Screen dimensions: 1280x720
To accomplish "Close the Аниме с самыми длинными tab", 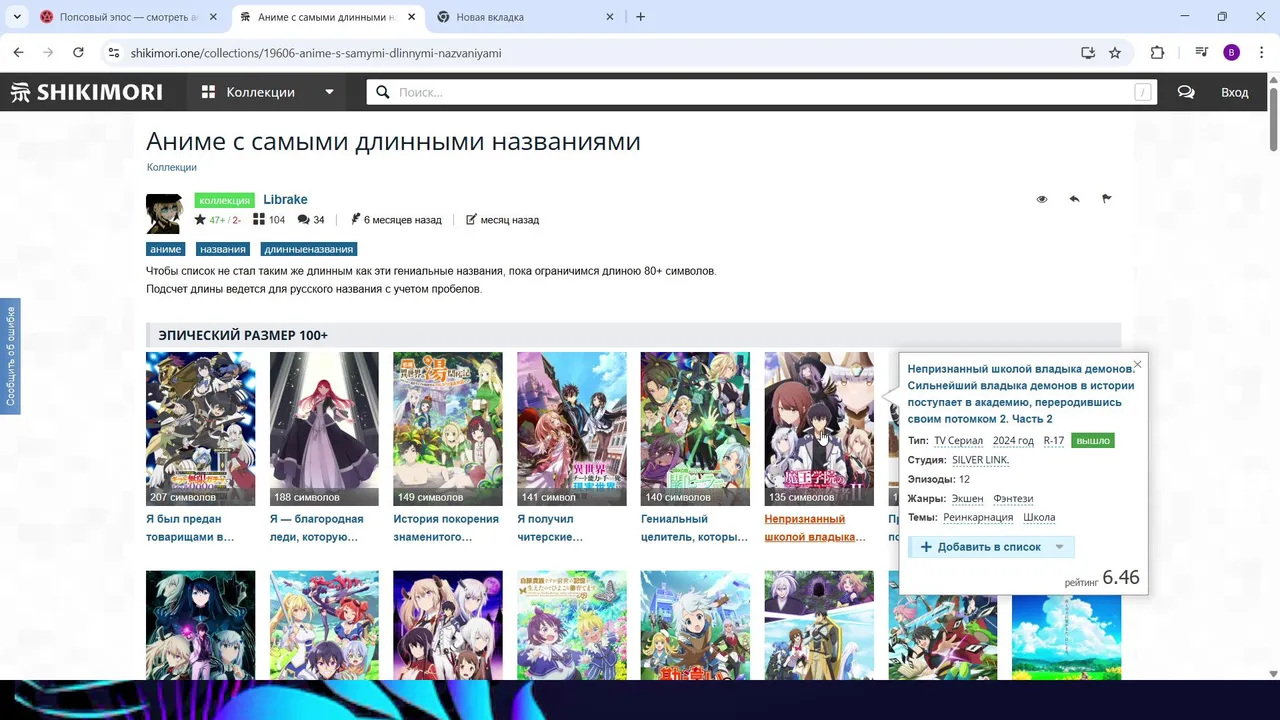I will 412,17.
